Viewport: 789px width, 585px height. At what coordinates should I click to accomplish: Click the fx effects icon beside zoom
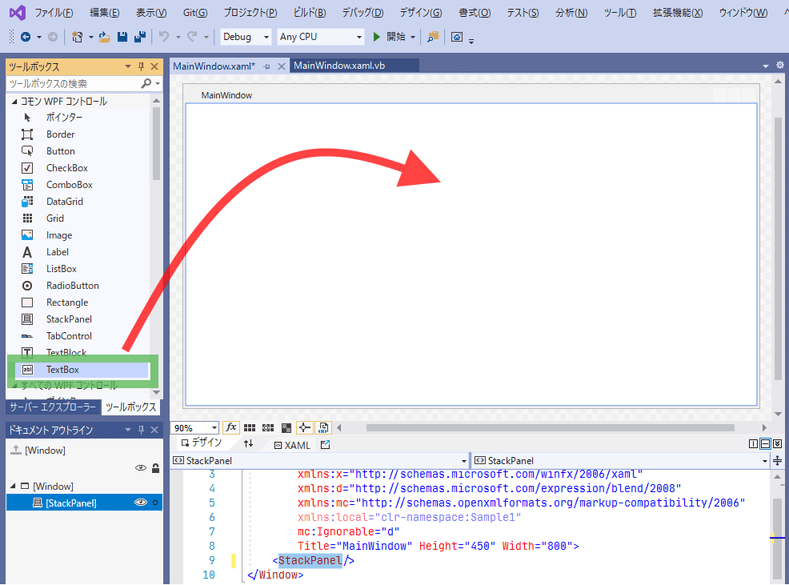231,427
